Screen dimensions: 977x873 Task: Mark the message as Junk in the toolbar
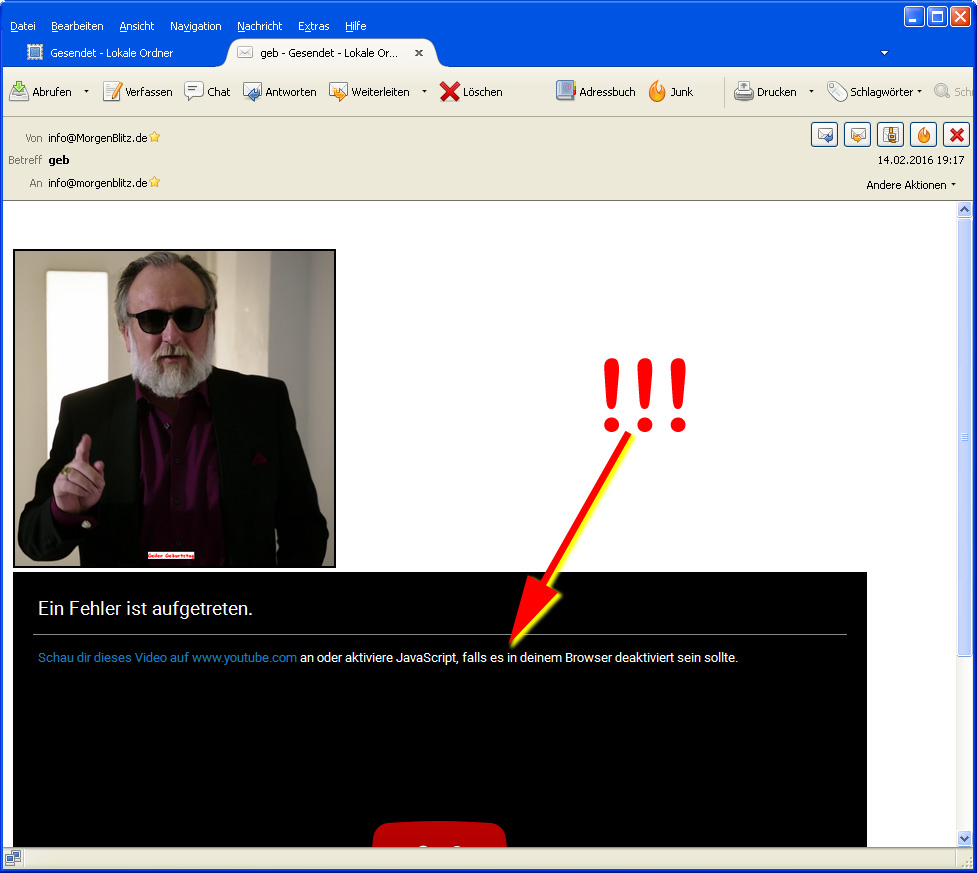[671, 92]
